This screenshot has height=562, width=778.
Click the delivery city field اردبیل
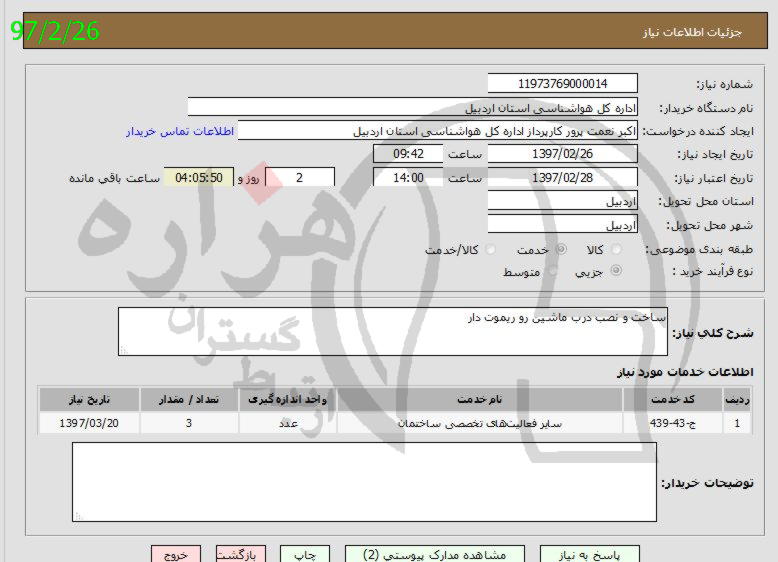[563, 225]
